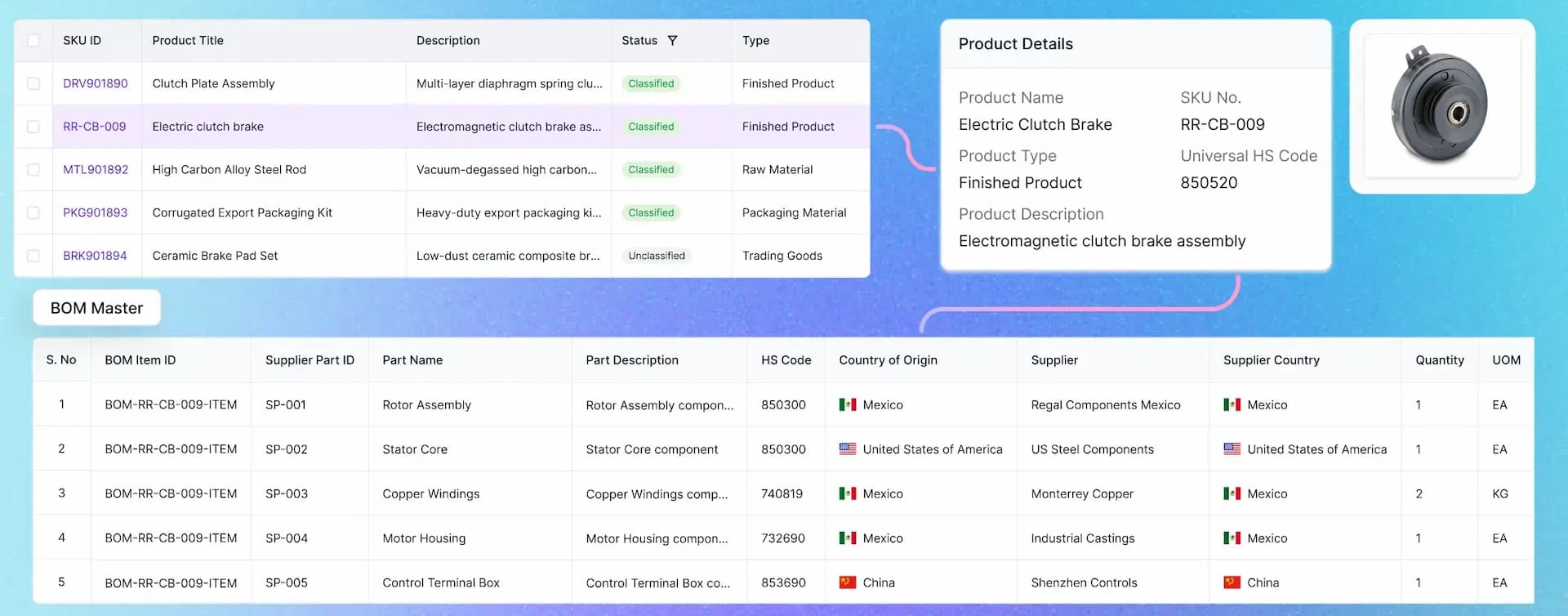Image resolution: width=1568 pixels, height=616 pixels.
Task: Click Mexico flag in Rotor Assembly origin
Action: pyautogui.click(x=848, y=404)
